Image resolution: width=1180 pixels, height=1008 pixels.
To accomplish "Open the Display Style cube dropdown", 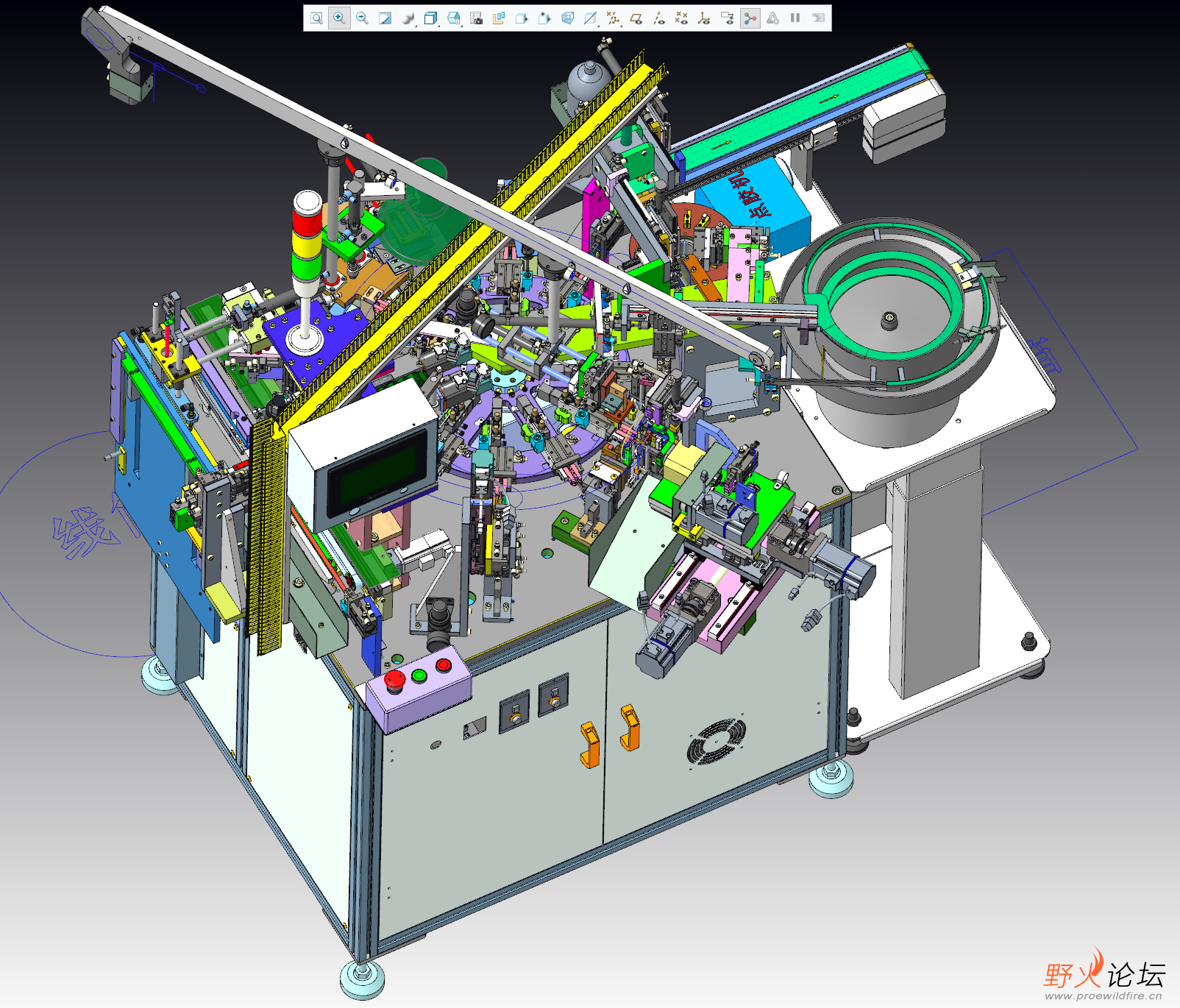I will click(x=431, y=18).
